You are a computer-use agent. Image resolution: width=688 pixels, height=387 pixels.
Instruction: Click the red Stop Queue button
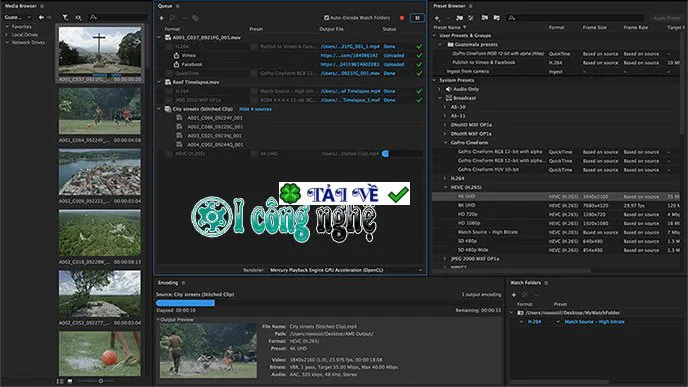pos(402,18)
